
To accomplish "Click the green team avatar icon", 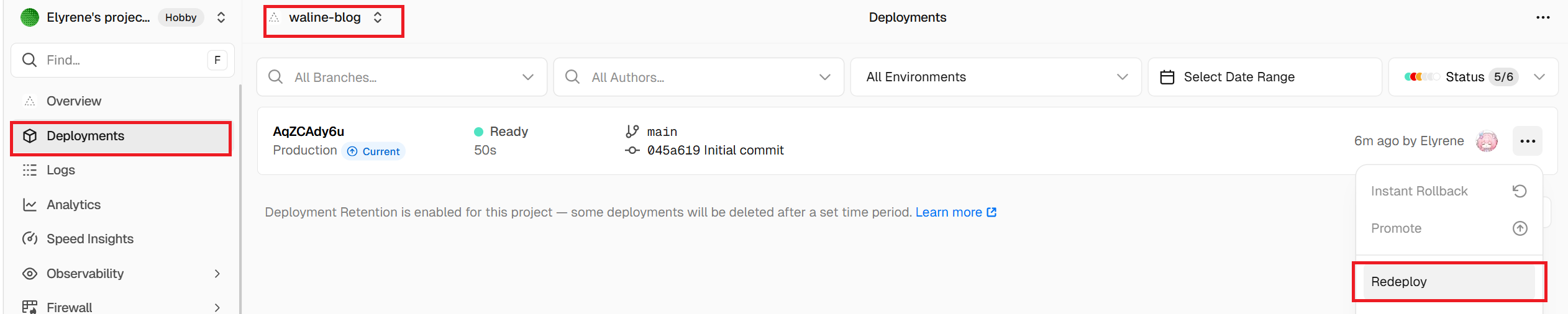I will (x=29, y=17).
